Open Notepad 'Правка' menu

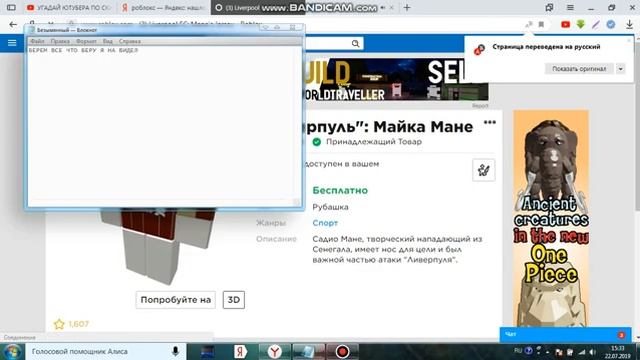(60, 41)
